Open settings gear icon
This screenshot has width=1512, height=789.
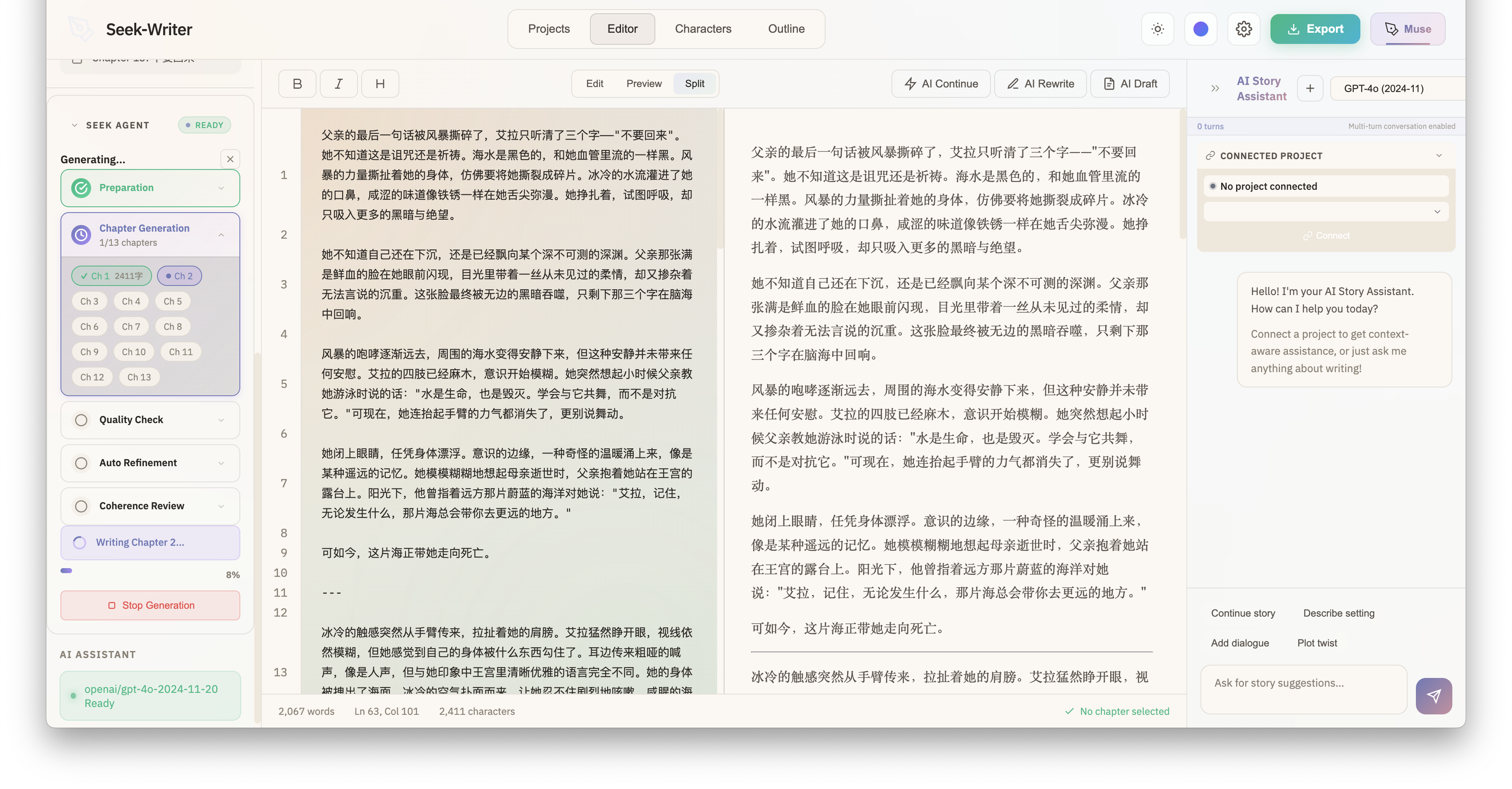tap(1244, 29)
